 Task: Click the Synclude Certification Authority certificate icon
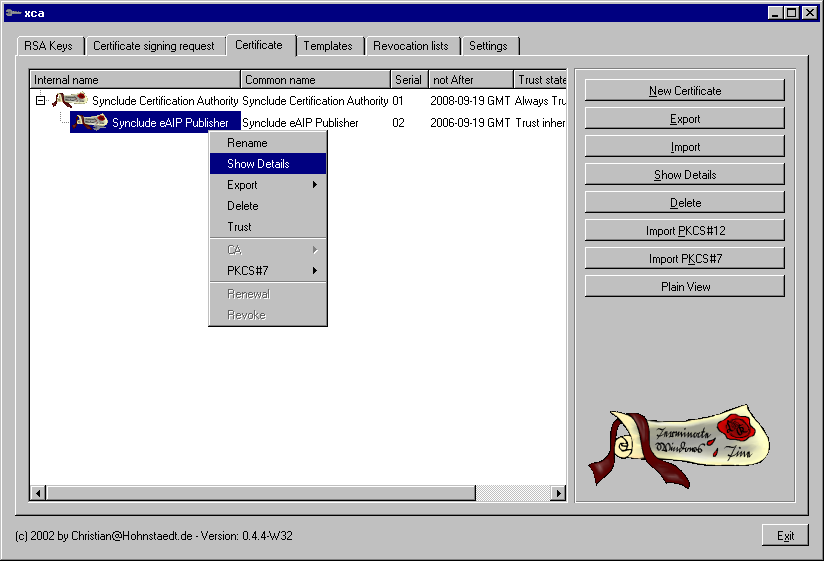point(70,100)
